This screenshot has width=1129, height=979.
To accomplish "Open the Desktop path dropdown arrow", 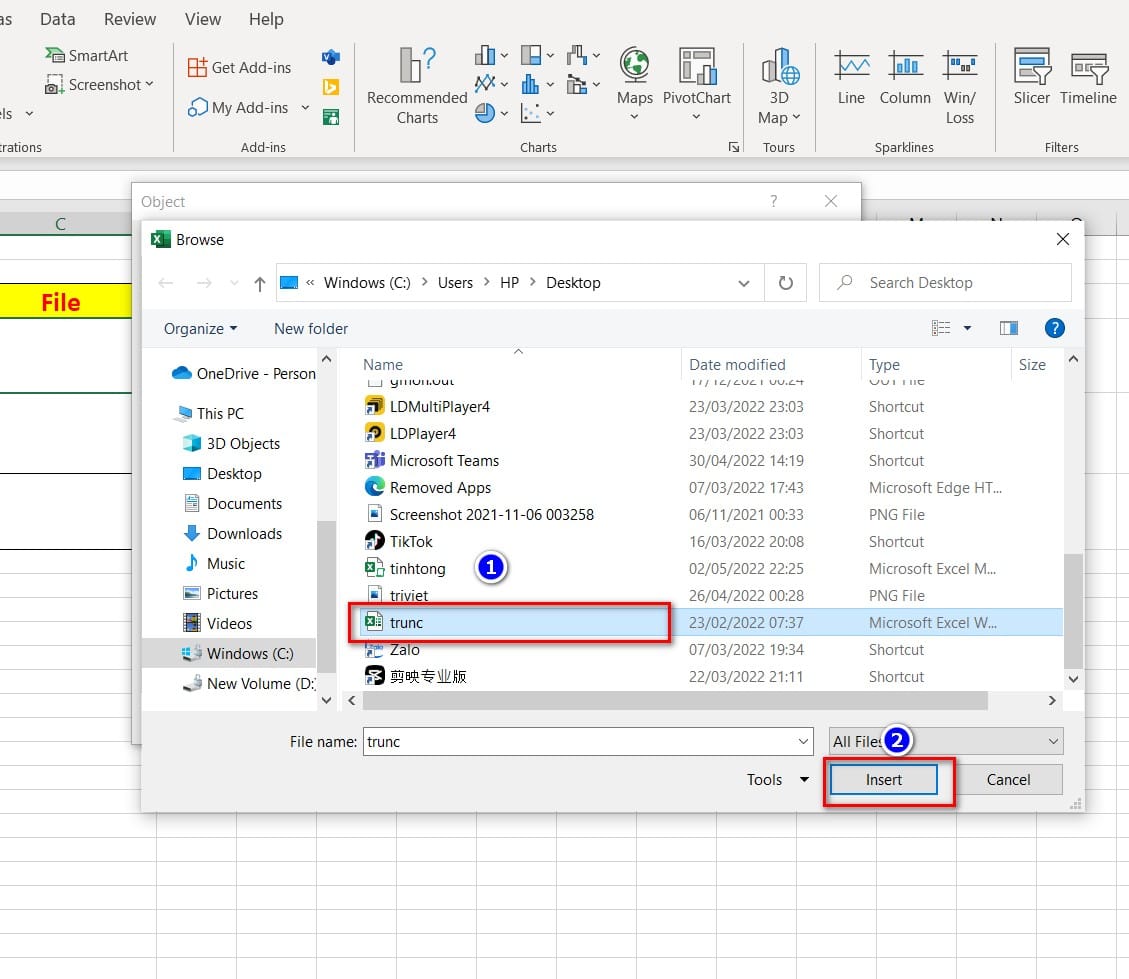I will (744, 283).
